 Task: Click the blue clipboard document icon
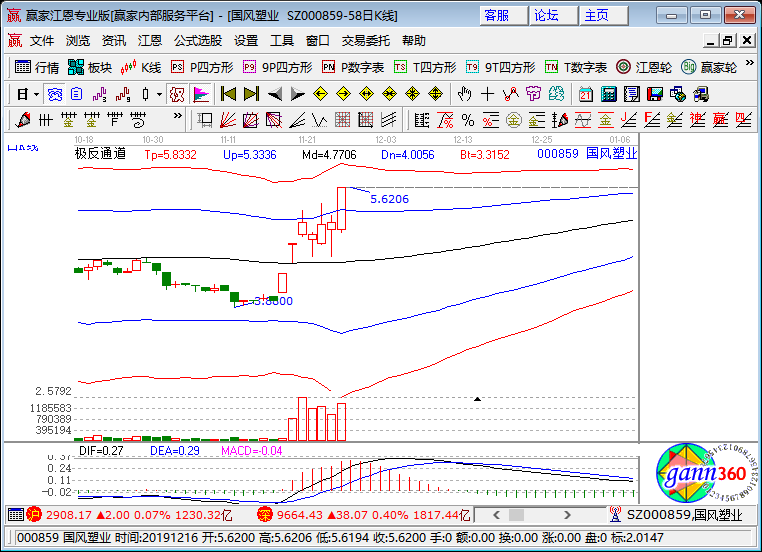tap(76, 94)
